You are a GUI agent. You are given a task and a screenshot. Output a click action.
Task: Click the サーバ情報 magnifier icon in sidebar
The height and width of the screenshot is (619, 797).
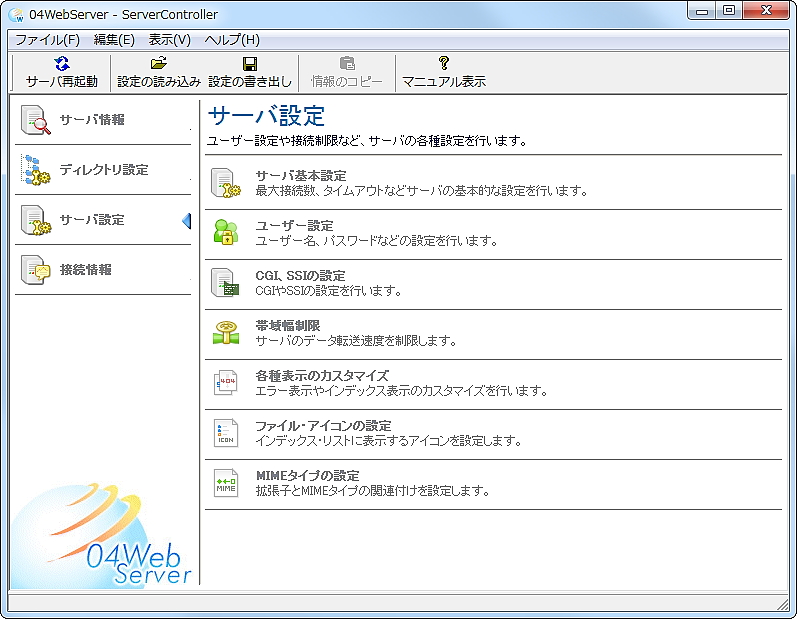[x=36, y=120]
